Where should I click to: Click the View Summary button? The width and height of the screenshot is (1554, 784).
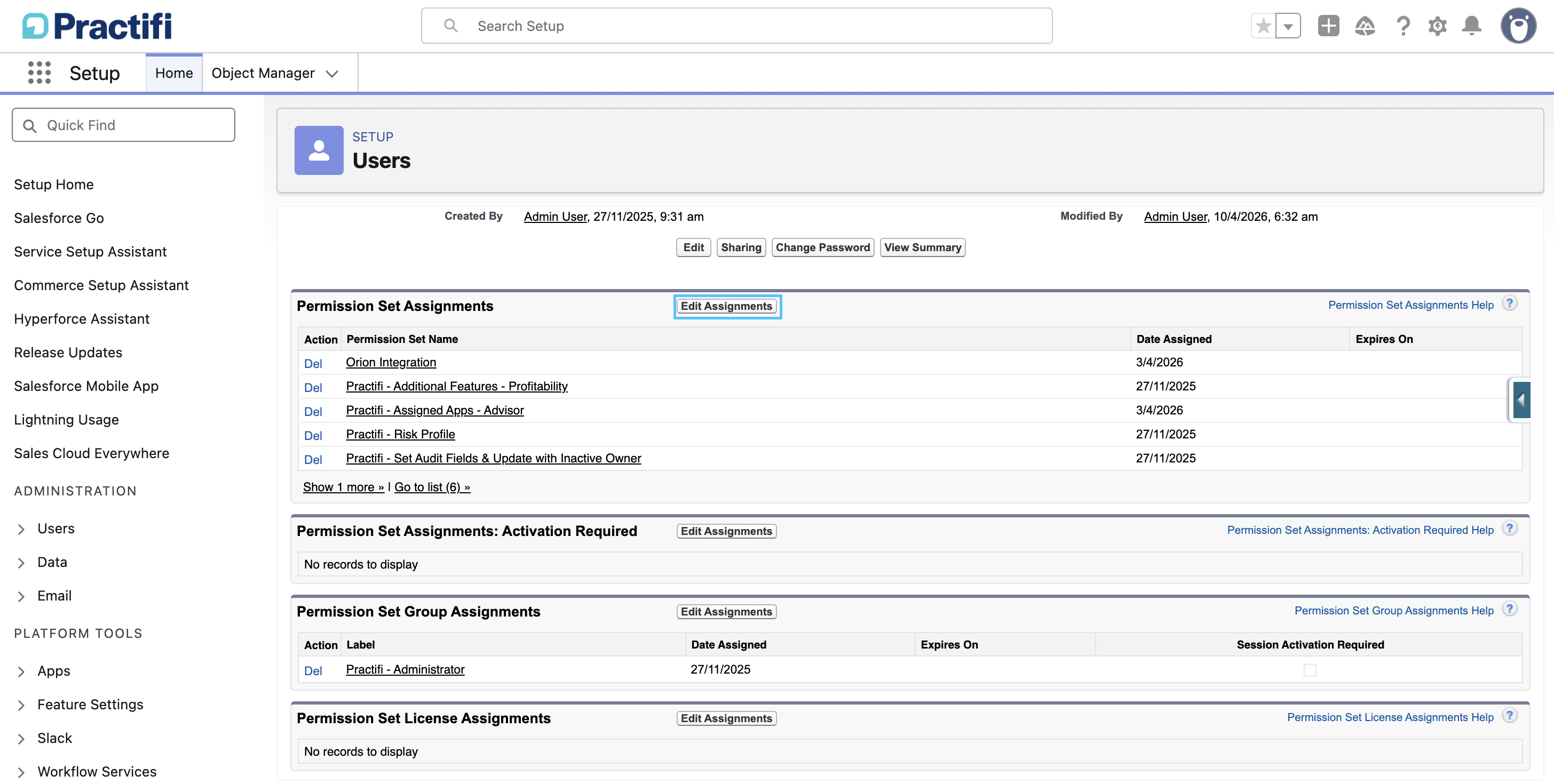[923, 247]
